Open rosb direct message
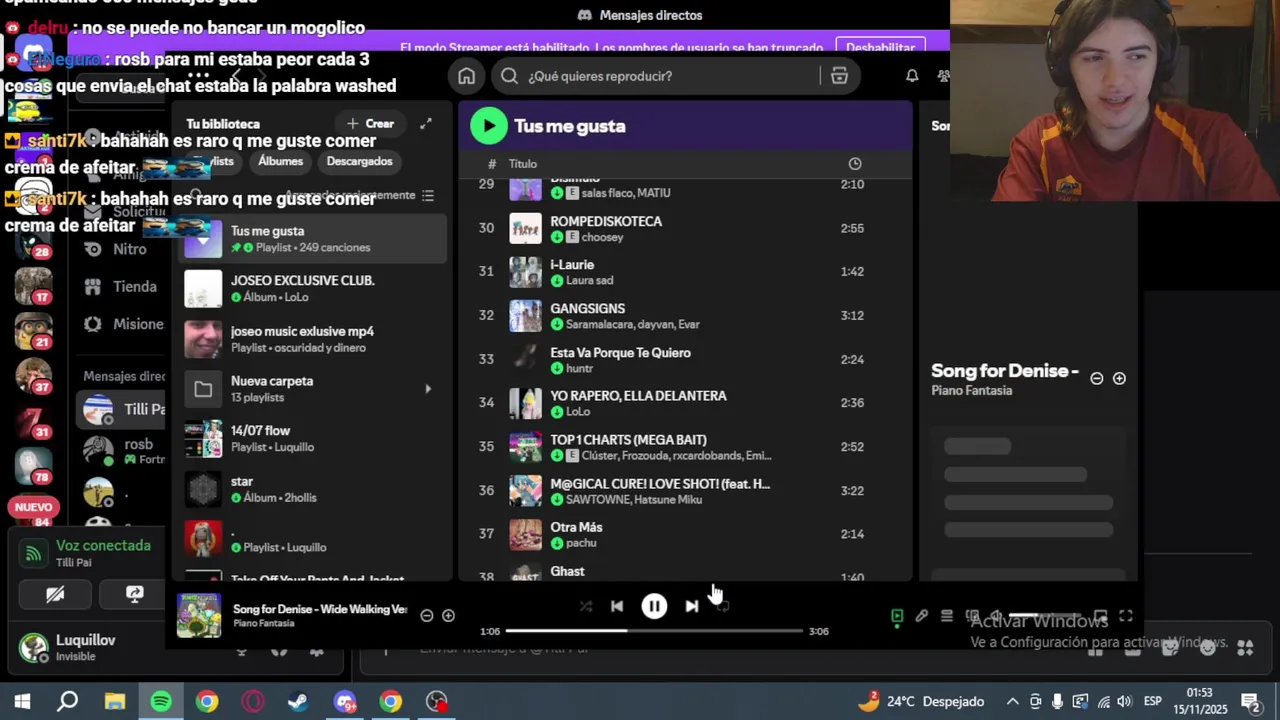 (122, 451)
